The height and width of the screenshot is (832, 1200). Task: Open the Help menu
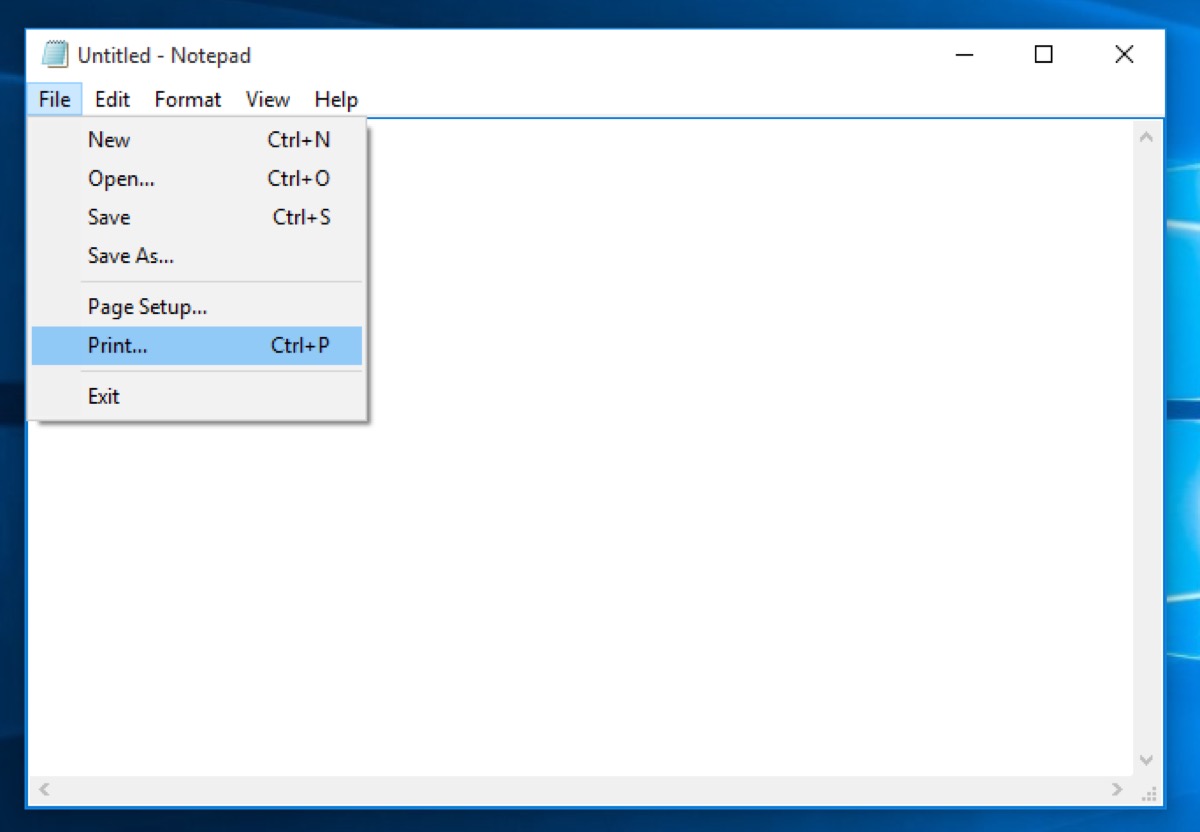[x=335, y=99]
